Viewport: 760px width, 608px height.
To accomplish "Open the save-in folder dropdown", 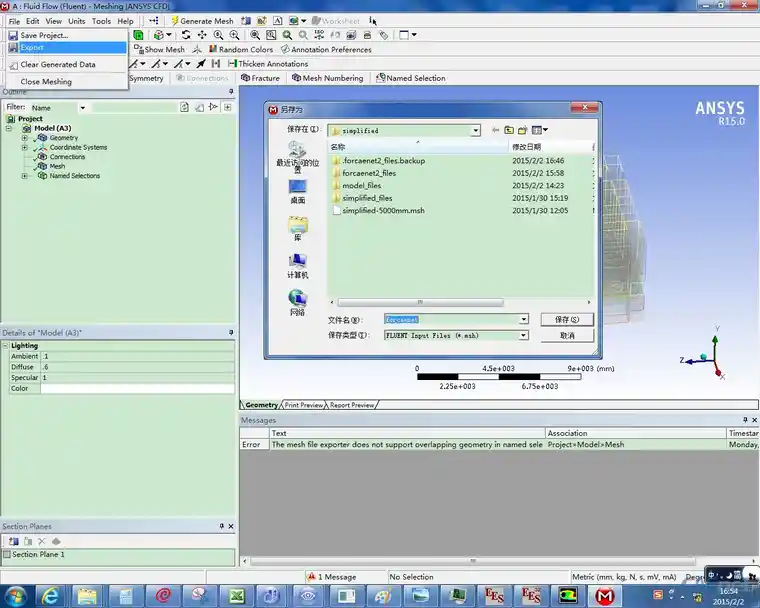I will pyautogui.click(x=475, y=130).
